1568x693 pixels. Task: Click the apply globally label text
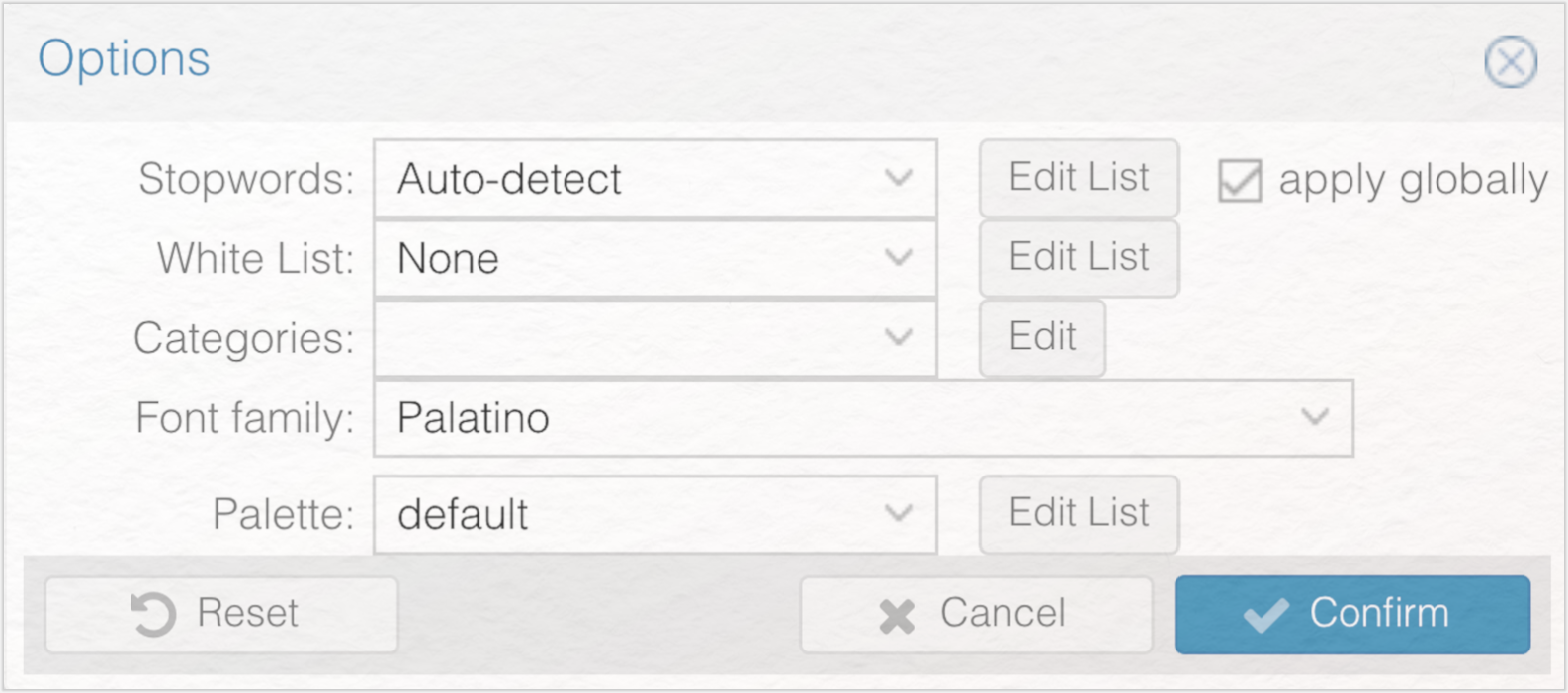[x=1413, y=181]
